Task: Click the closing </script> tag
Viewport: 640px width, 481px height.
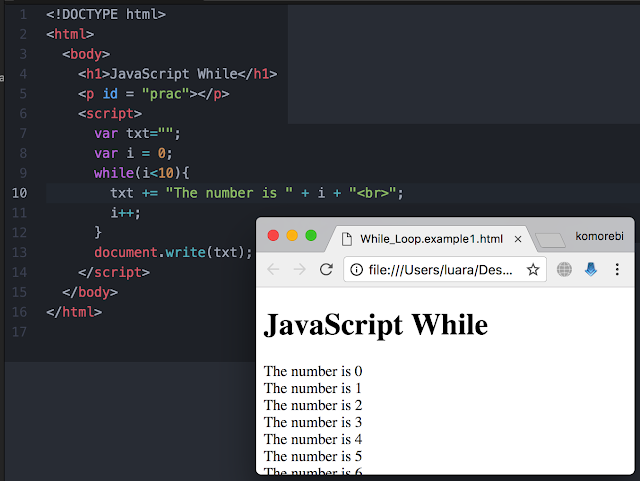Action: [x=114, y=272]
